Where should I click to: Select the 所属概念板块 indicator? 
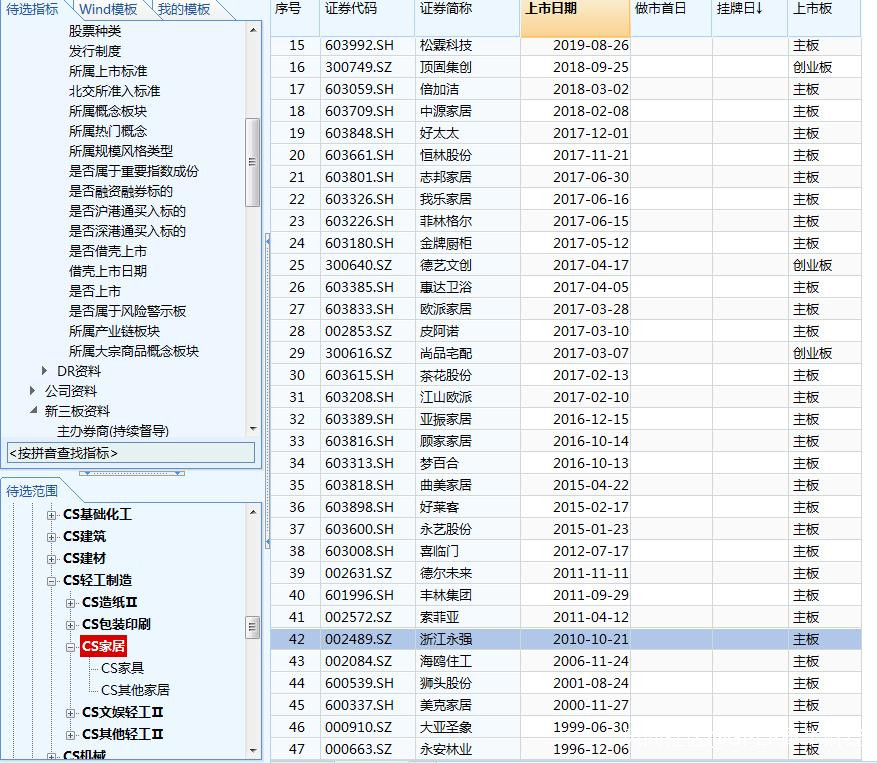click(108, 111)
